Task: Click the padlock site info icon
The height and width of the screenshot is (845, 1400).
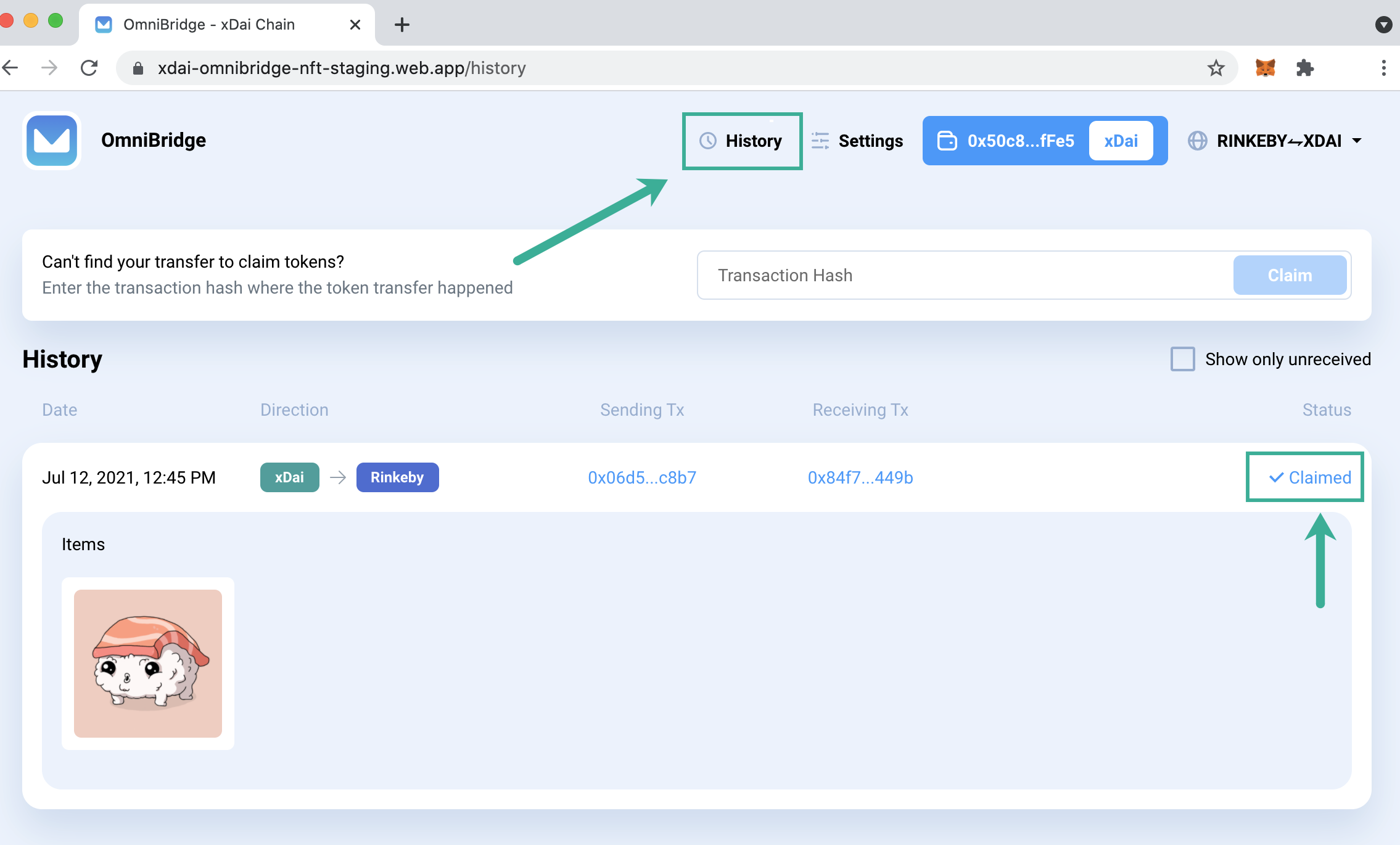Action: click(138, 68)
